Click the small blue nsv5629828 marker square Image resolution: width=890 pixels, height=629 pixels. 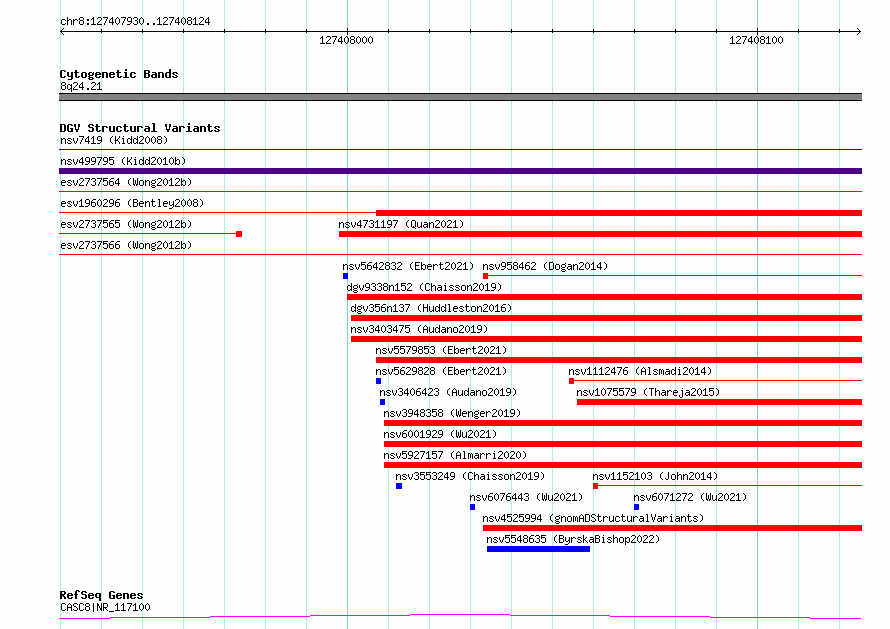point(379,381)
